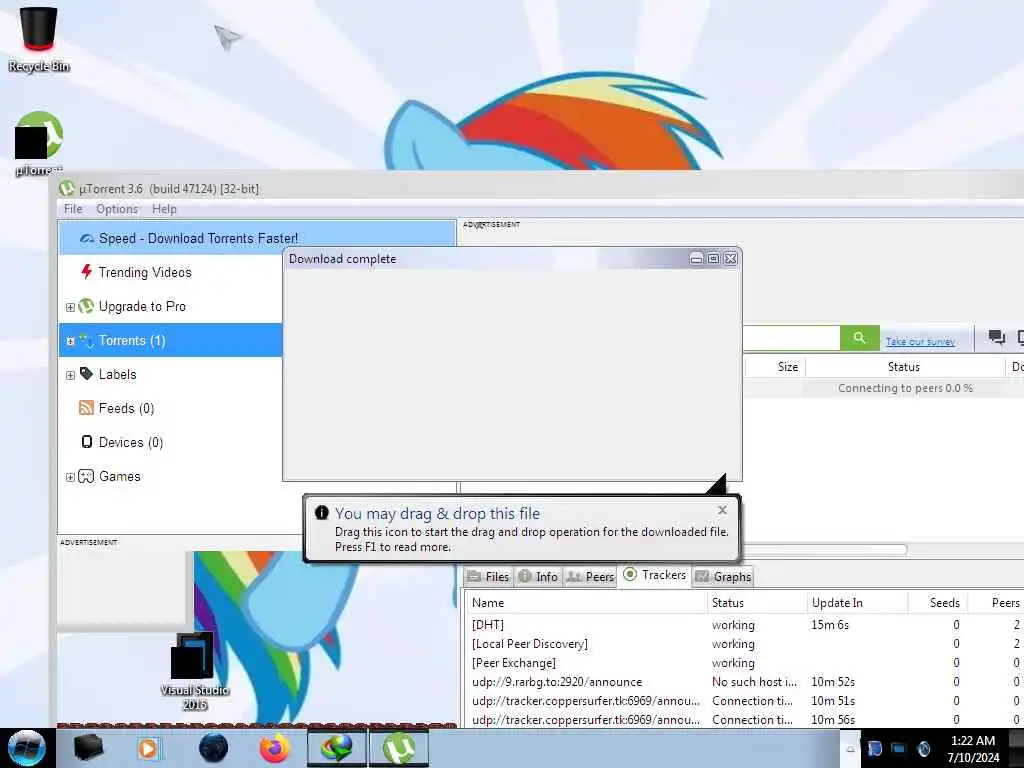Viewport: 1024px width, 768px height.
Task: Open the Visual Studio 2015 desktop shortcut
Action: click(195, 671)
